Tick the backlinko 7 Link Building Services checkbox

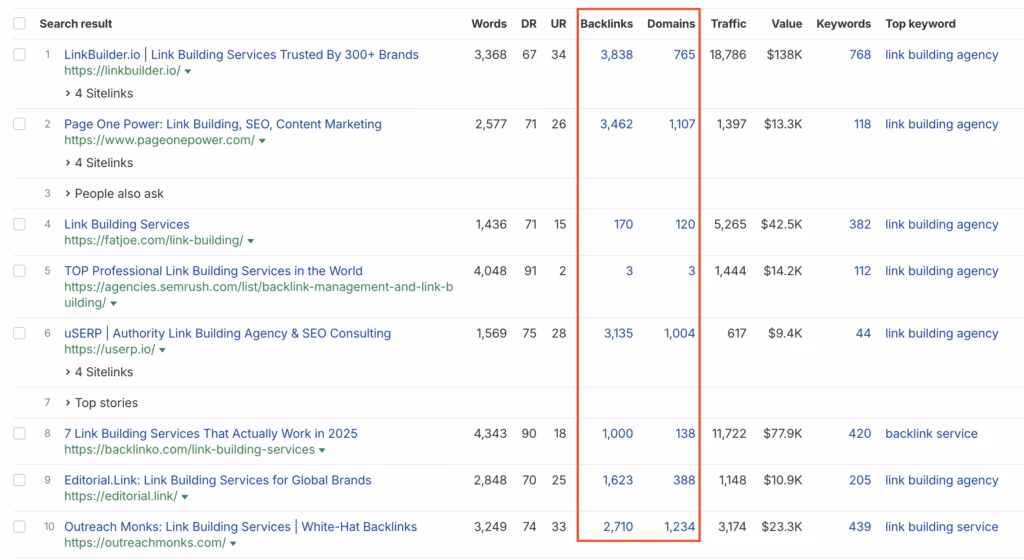coord(20,433)
